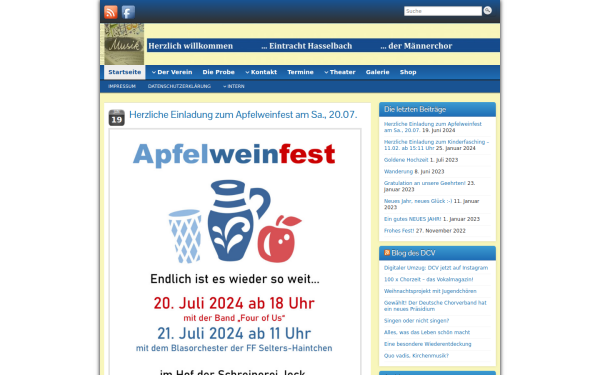Open post title Herzliche Einladung zum Apfelweinfest
This screenshot has width=600, height=375.
243,115
